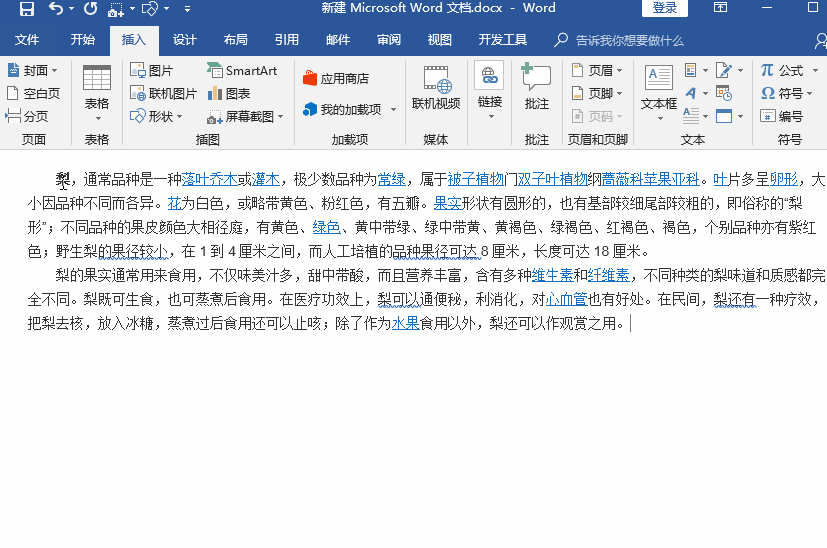The height and width of the screenshot is (548, 827).
Task: Follow the 落叶乔木 hyperlink
Action: pyautogui.click(x=209, y=179)
